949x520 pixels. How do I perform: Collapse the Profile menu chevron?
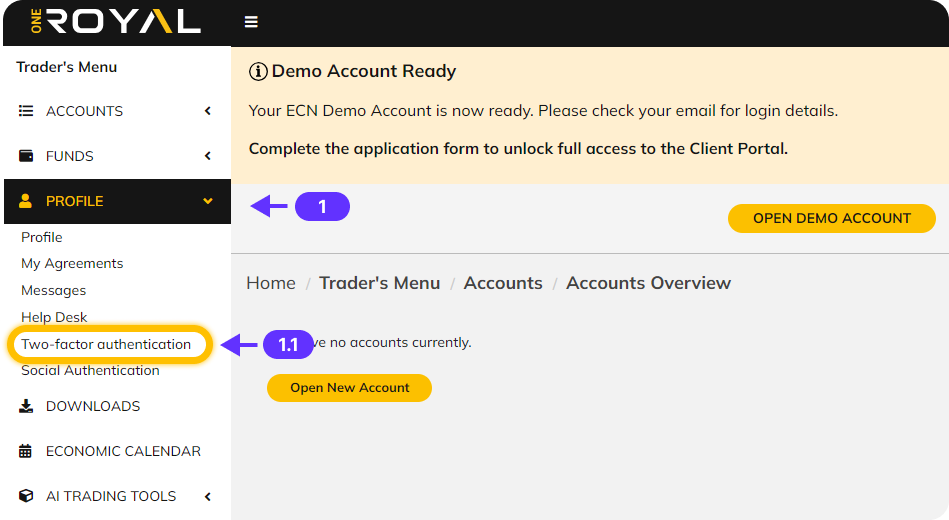tap(208, 201)
